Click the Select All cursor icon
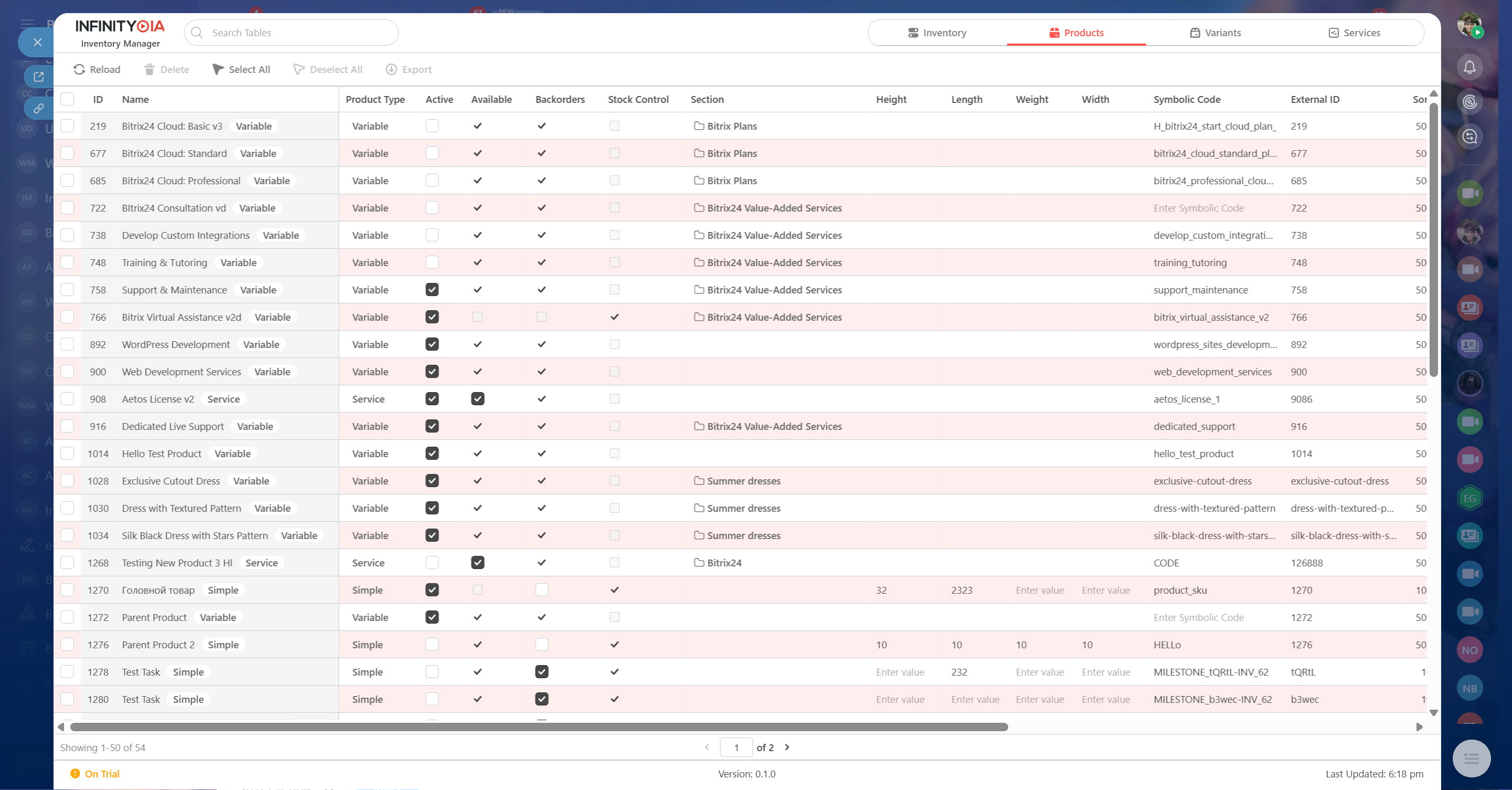Image resolution: width=1512 pixels, height=790 pixels. (218, 69)
